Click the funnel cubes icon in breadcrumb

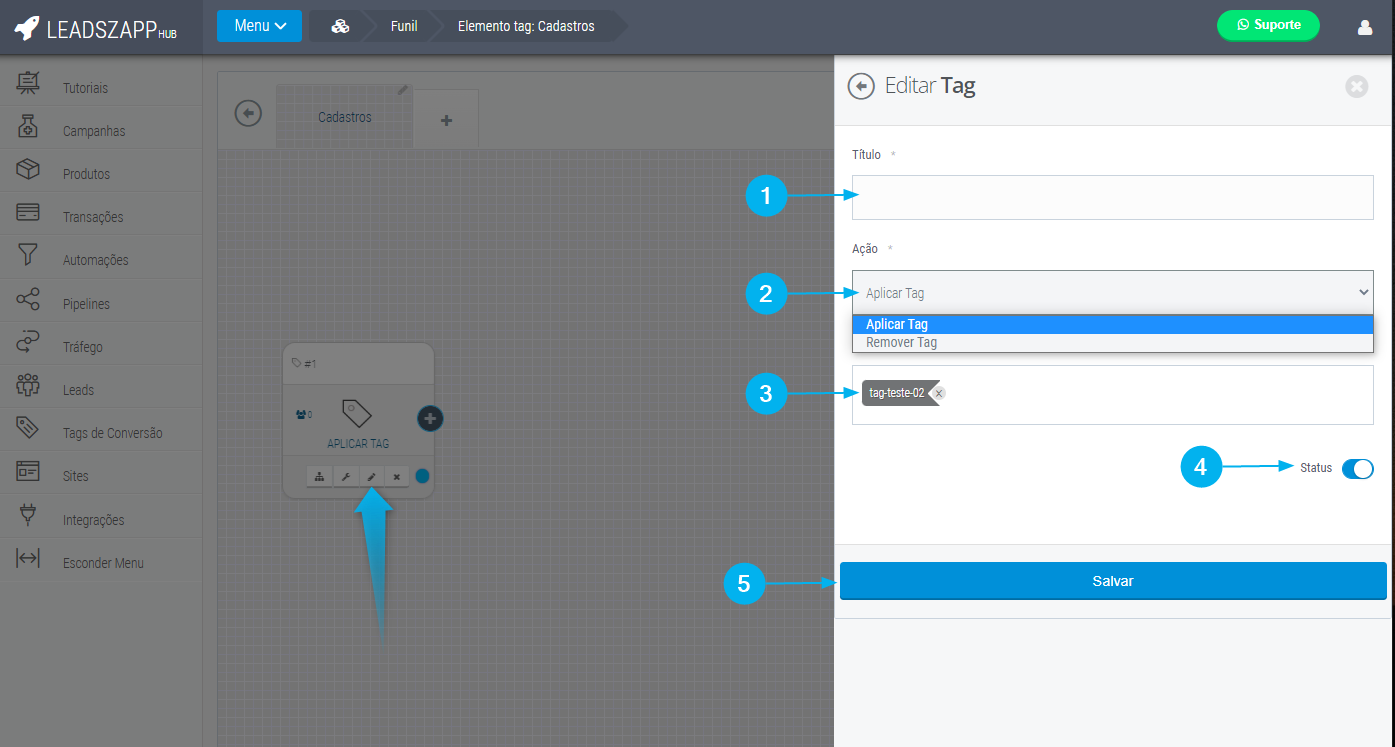point(340,26)
